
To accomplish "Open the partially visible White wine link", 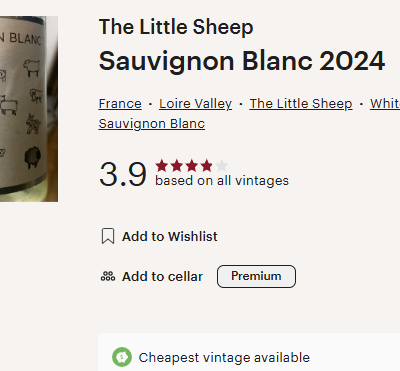I will click(385, 104).
